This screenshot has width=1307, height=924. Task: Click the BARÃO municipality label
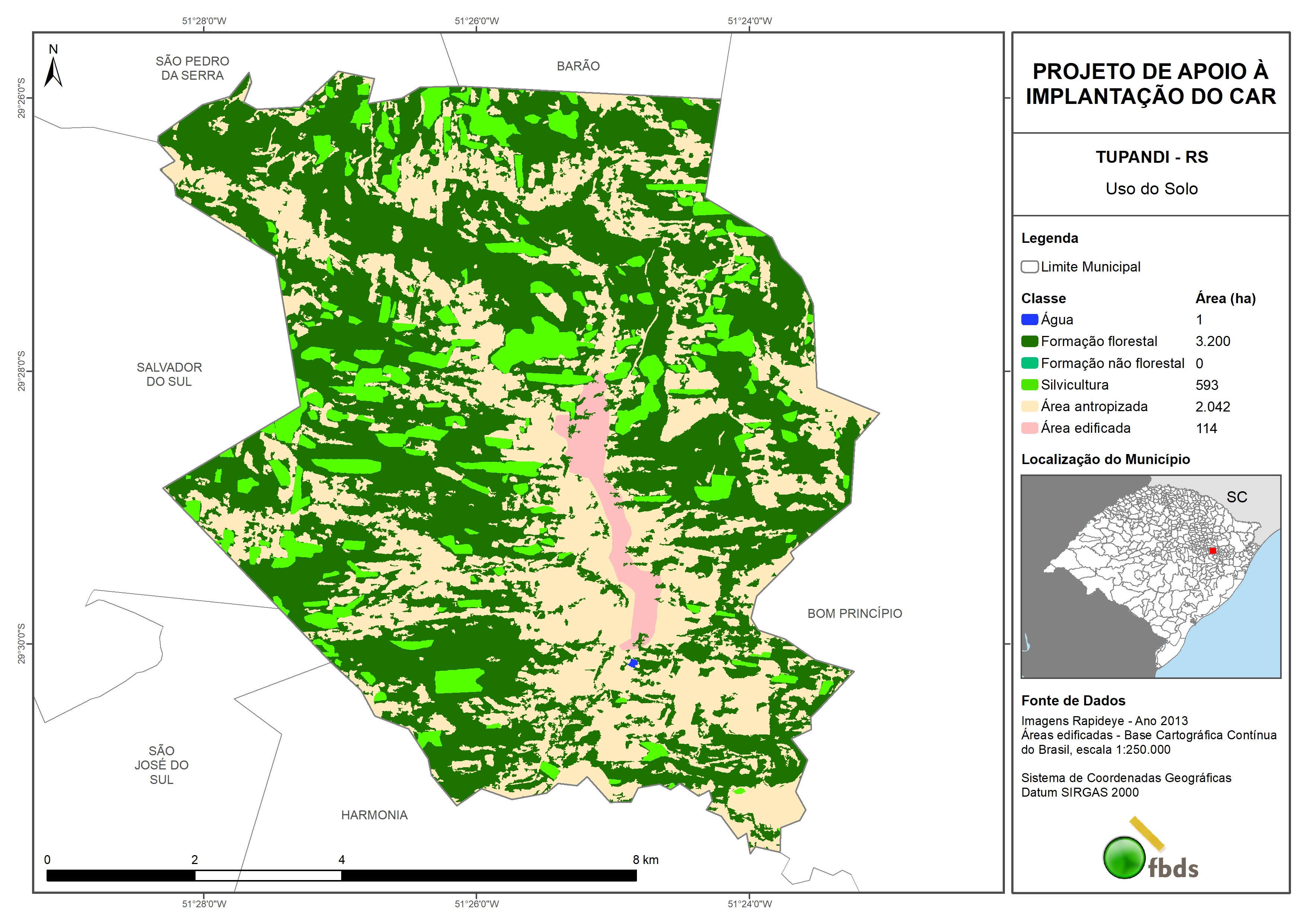coord(578,66)
